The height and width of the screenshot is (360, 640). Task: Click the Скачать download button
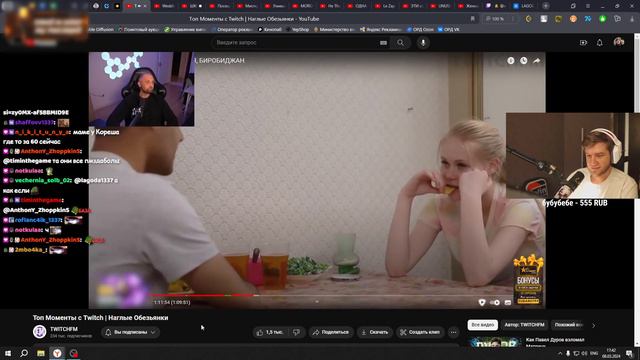[x=375, y=332]
